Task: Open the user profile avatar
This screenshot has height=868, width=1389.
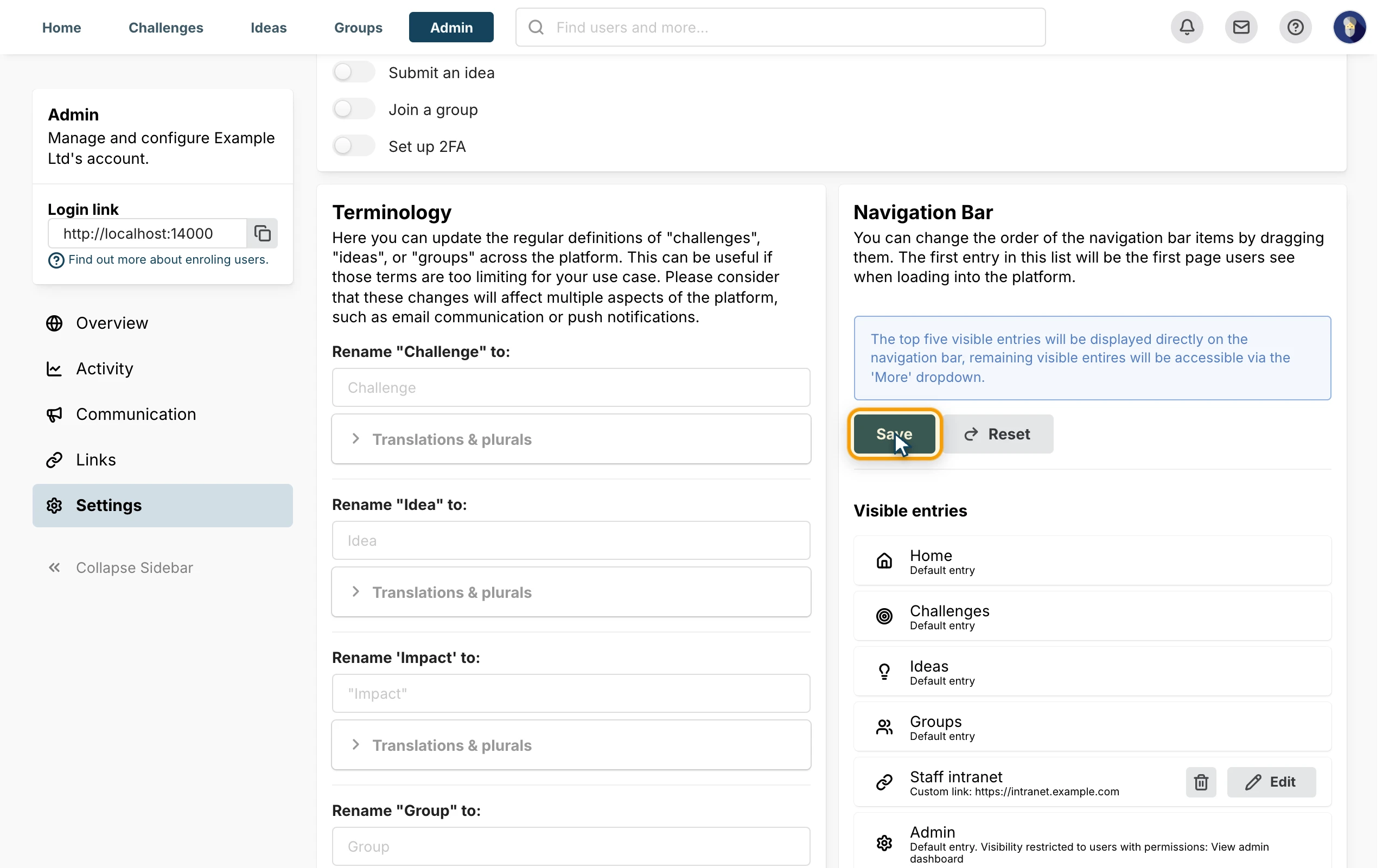Action: tap(1349, 27)
